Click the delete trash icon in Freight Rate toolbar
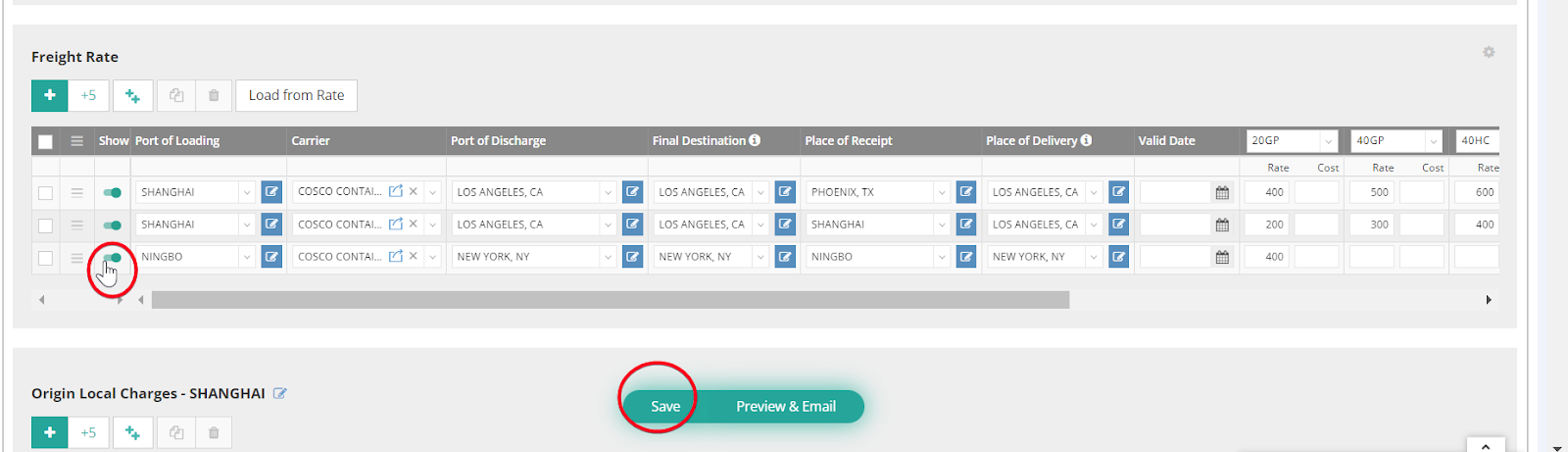The height and width of the screenshot is (452, 1568). click(x=214, y=95)
